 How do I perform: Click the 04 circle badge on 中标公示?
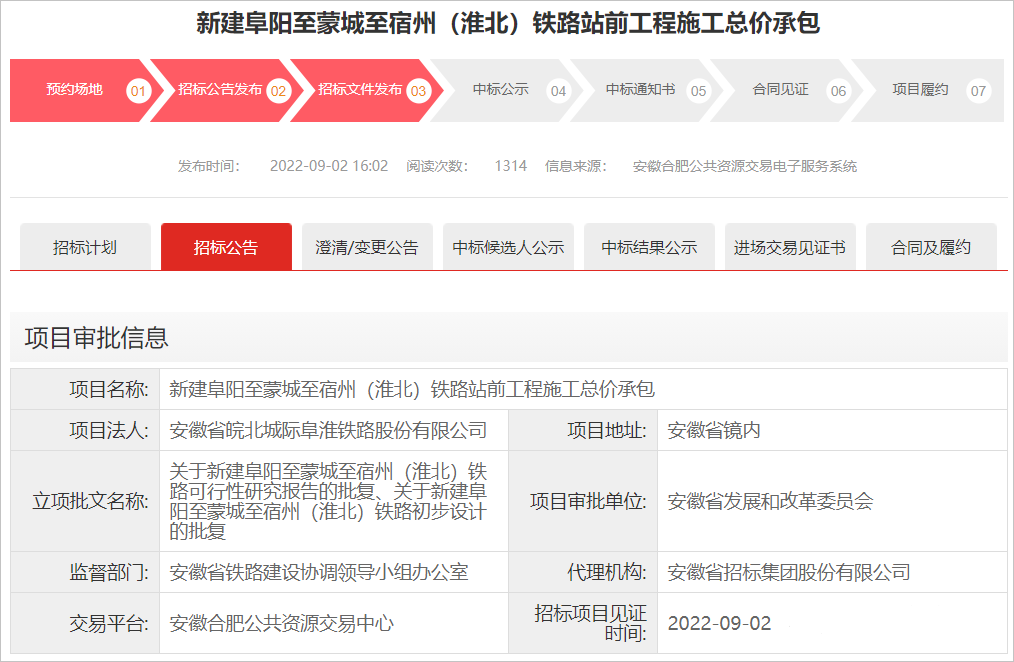(558, 91)
